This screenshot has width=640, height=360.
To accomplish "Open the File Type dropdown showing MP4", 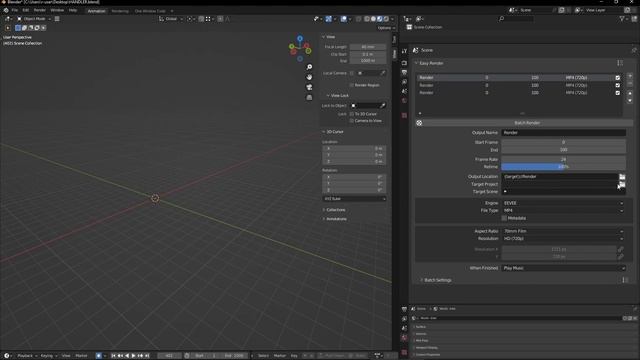I will (x=563, y=211).
